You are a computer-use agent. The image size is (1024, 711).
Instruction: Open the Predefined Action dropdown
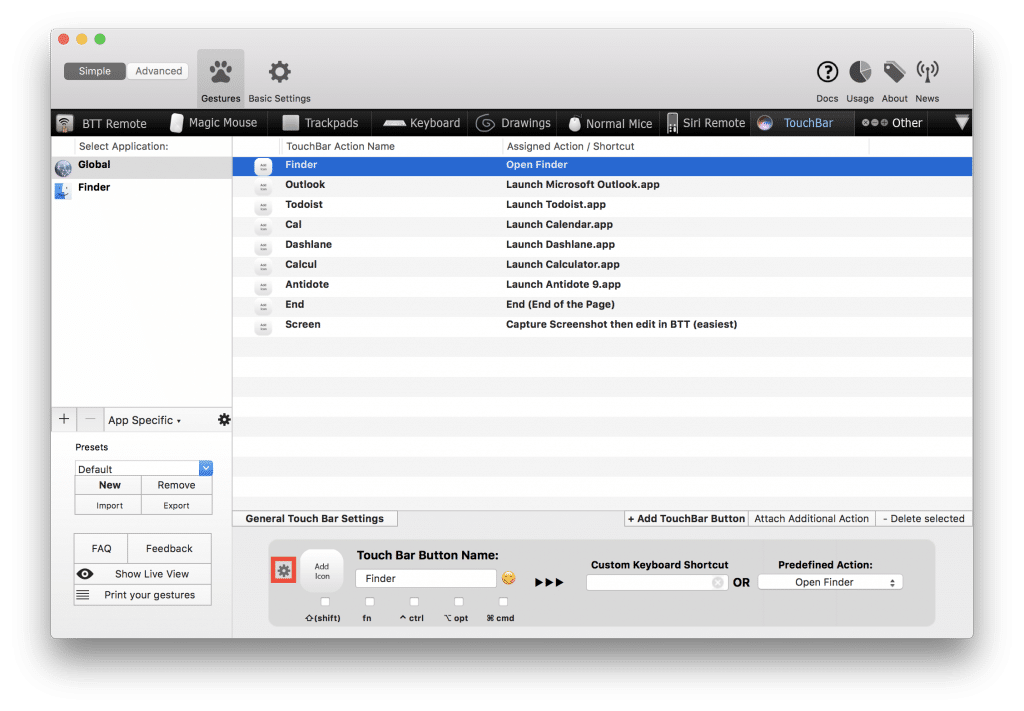[830, 582]
